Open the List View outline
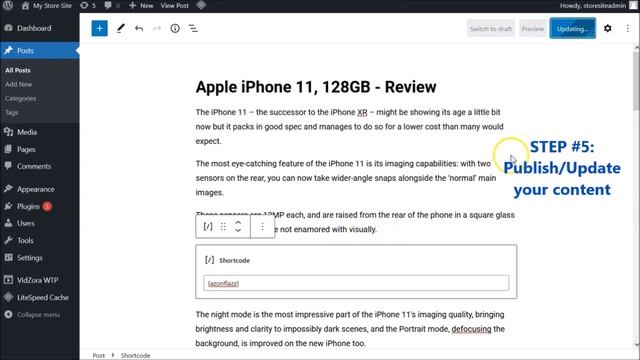The width and height of the screenshot is (640, 360). (x=193, y=28)
